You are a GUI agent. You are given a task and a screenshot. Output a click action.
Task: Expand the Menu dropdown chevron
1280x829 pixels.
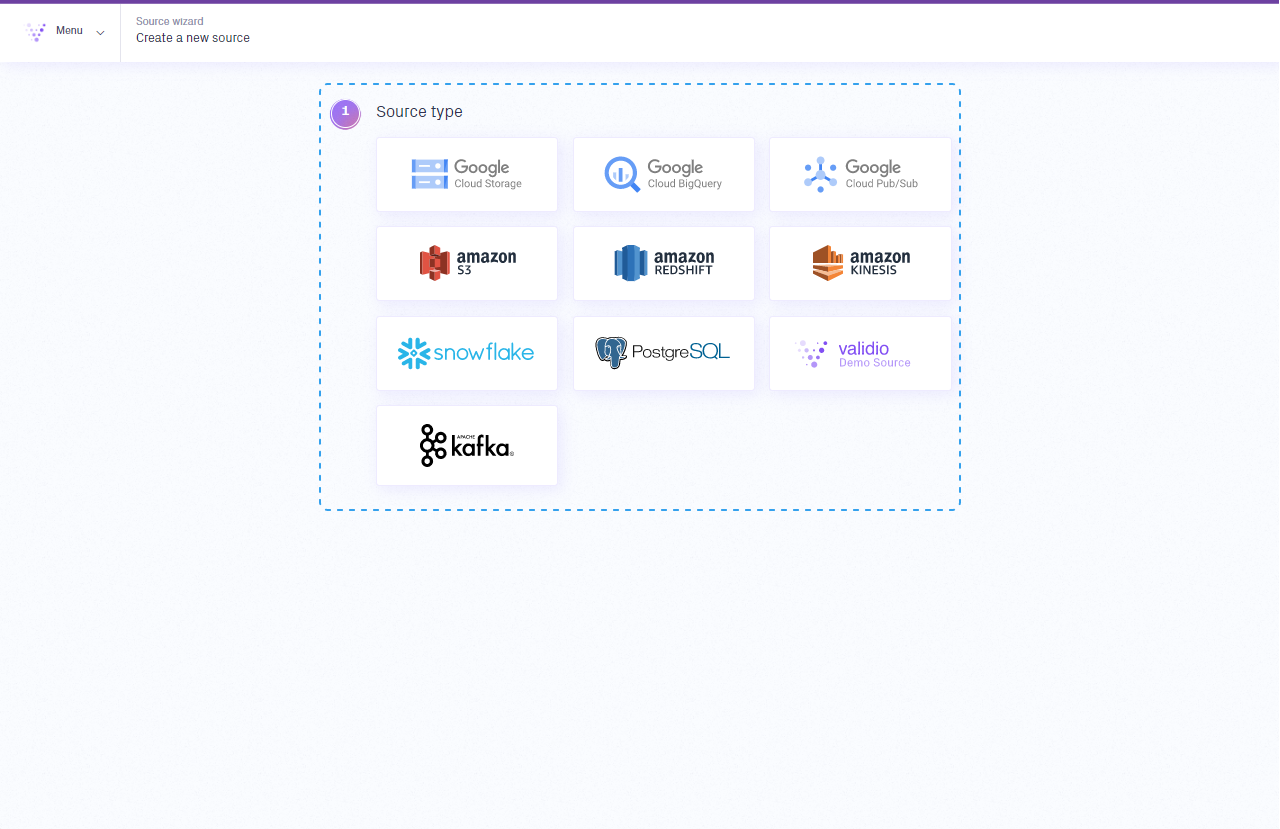click(100, 33)
